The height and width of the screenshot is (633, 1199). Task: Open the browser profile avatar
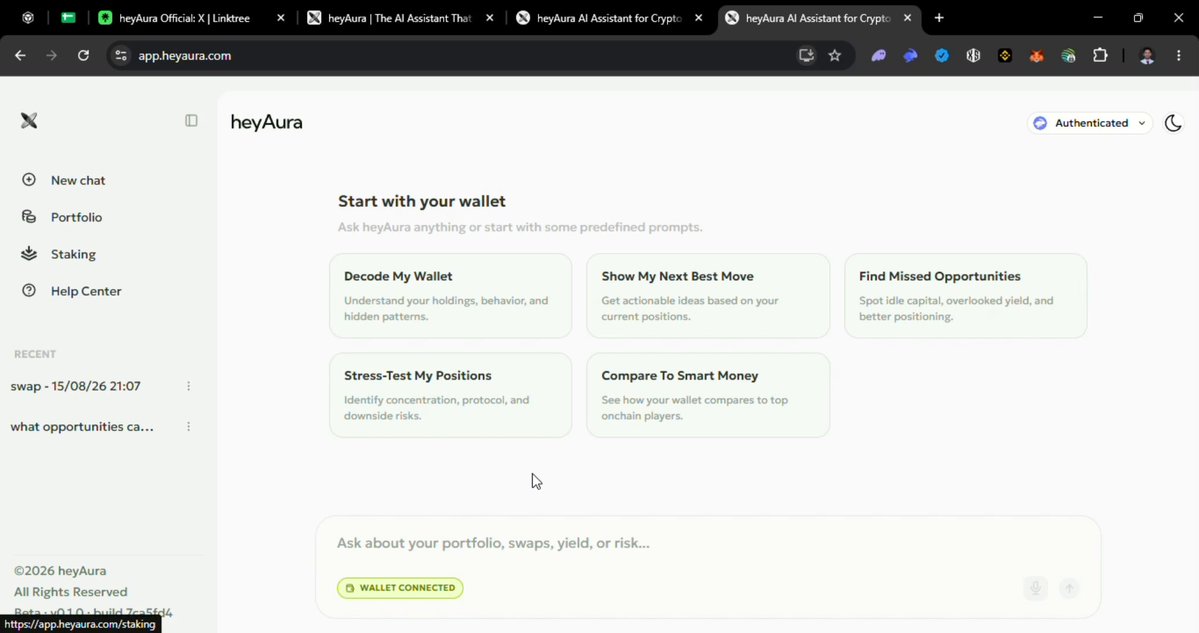1147,55
